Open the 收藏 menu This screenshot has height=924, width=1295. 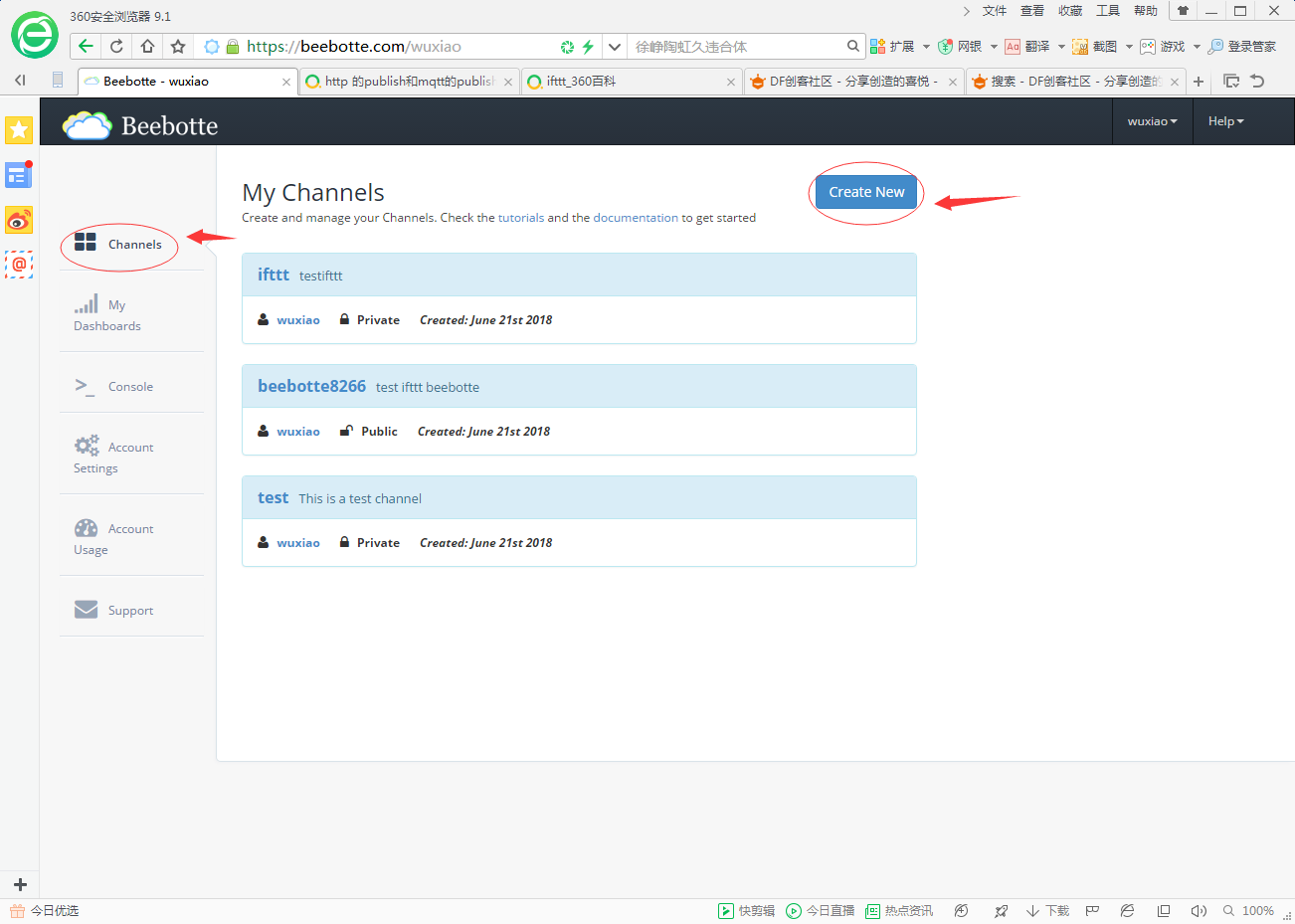(1070, 11)
